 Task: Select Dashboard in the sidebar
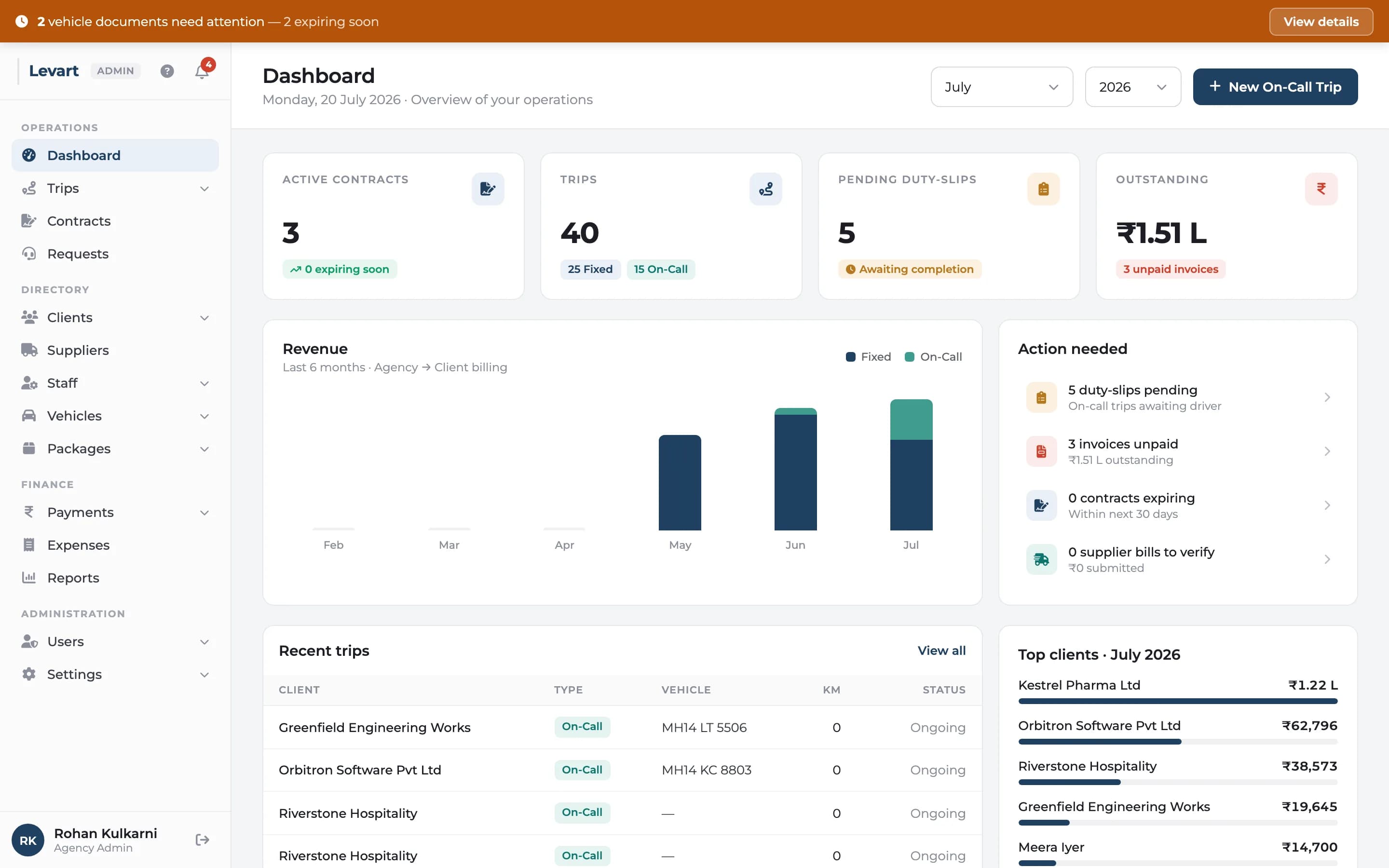115,155
